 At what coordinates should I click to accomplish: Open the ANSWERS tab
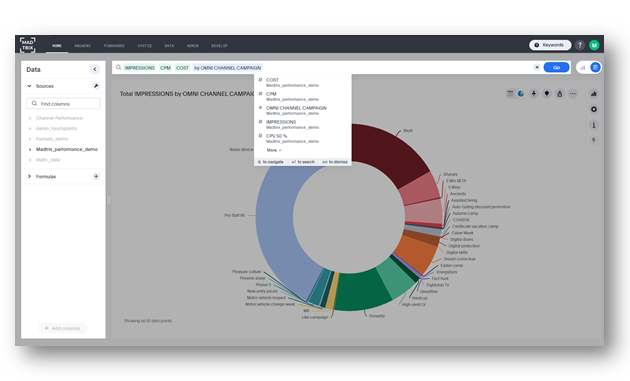tap(82, 46)
